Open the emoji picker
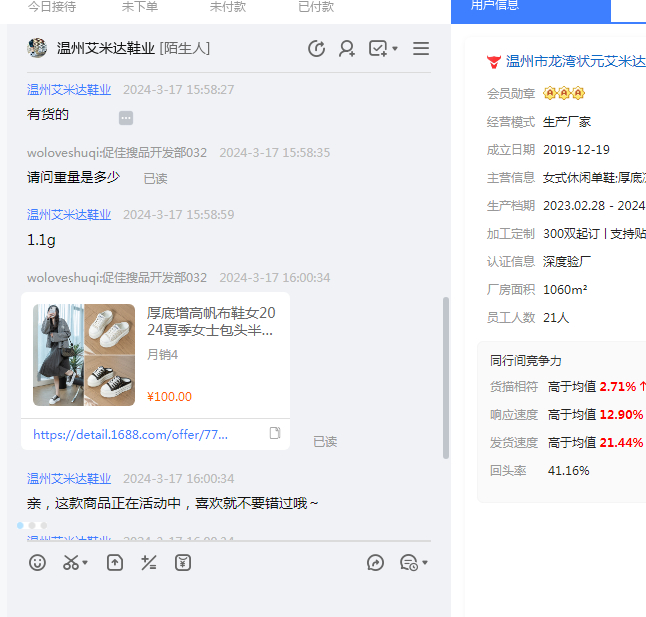Screen dimensions: 646x617 tap(37, 563)
